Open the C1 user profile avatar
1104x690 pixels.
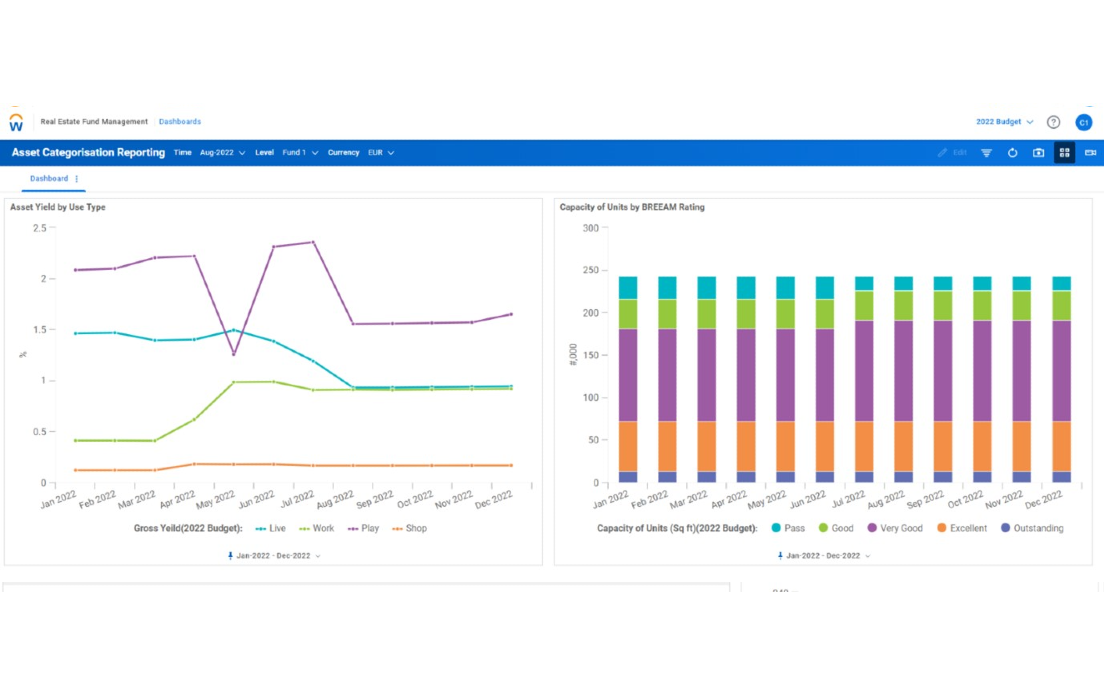pos(1084,122)
